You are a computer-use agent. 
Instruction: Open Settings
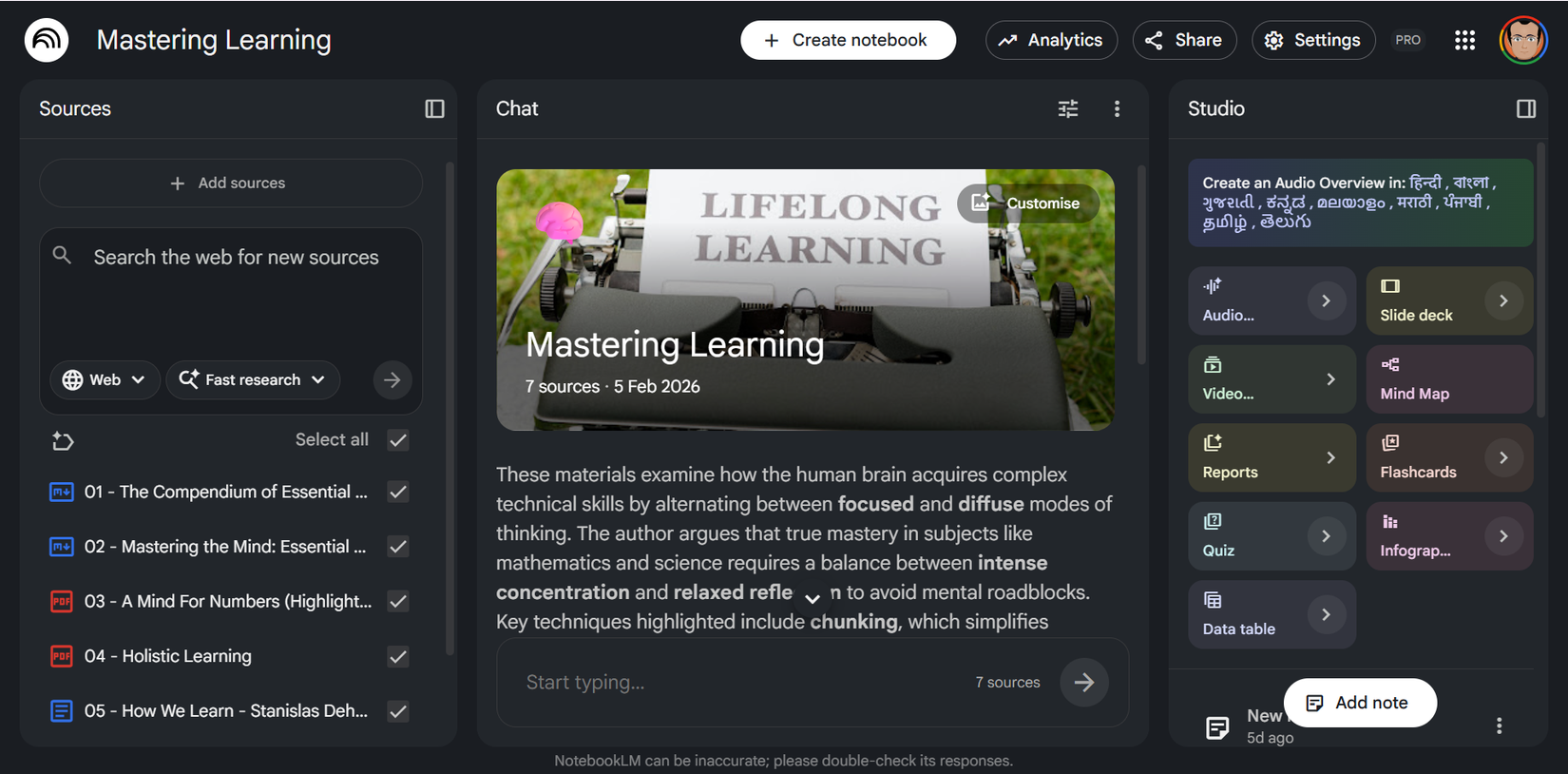click(x=1313, y=40)
